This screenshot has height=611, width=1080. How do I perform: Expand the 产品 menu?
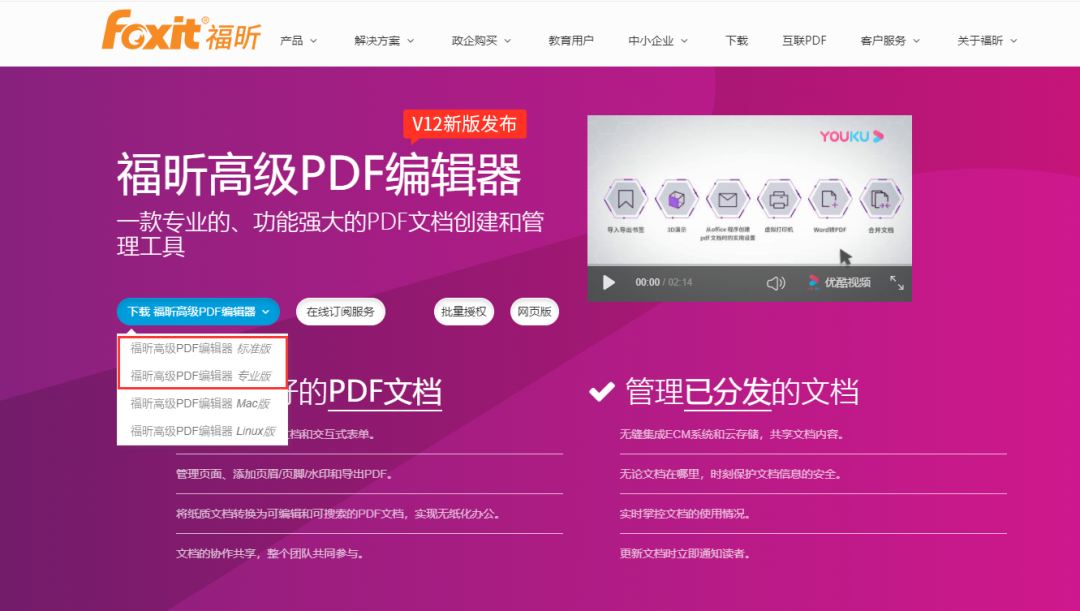pyautogui.click(x=298, y=41)
